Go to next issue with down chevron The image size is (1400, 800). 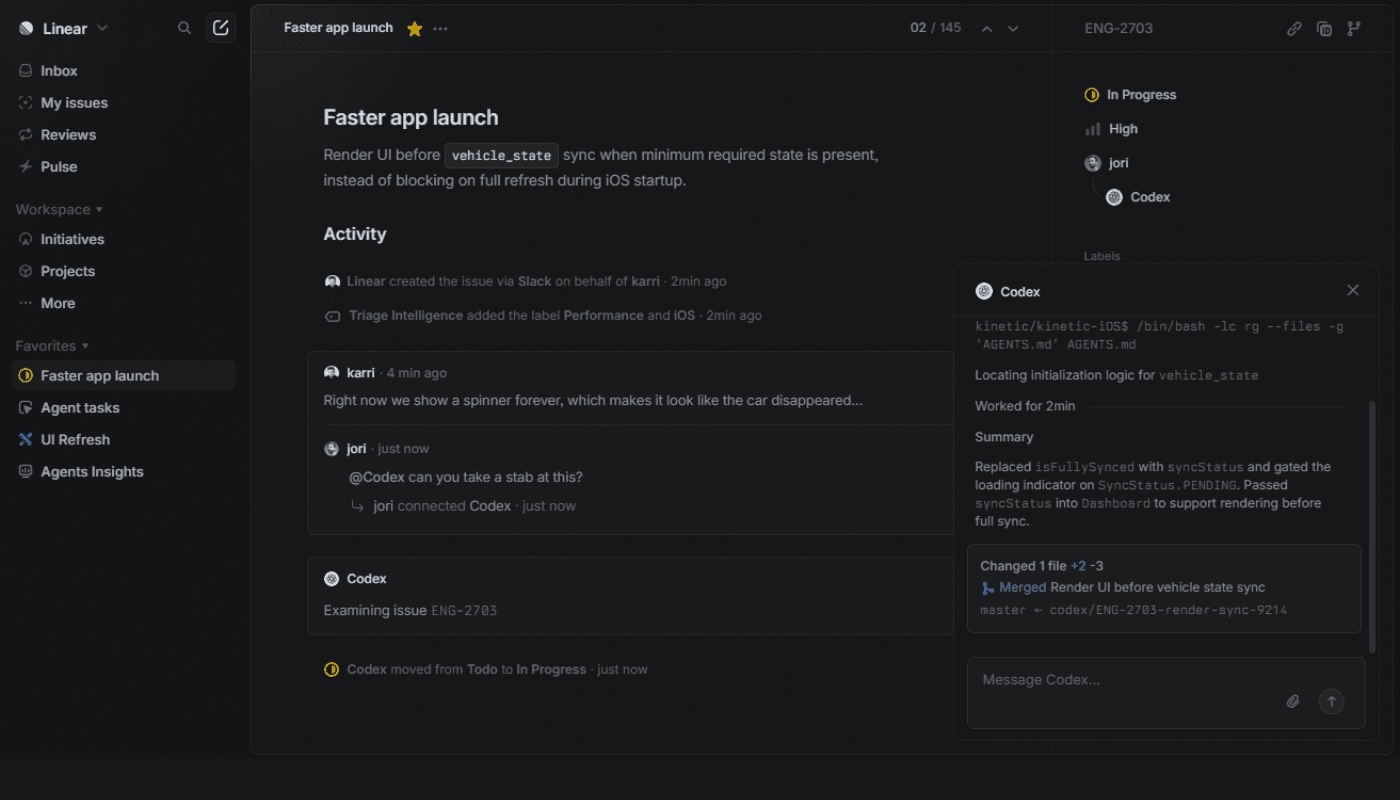tap(1013, 29)
